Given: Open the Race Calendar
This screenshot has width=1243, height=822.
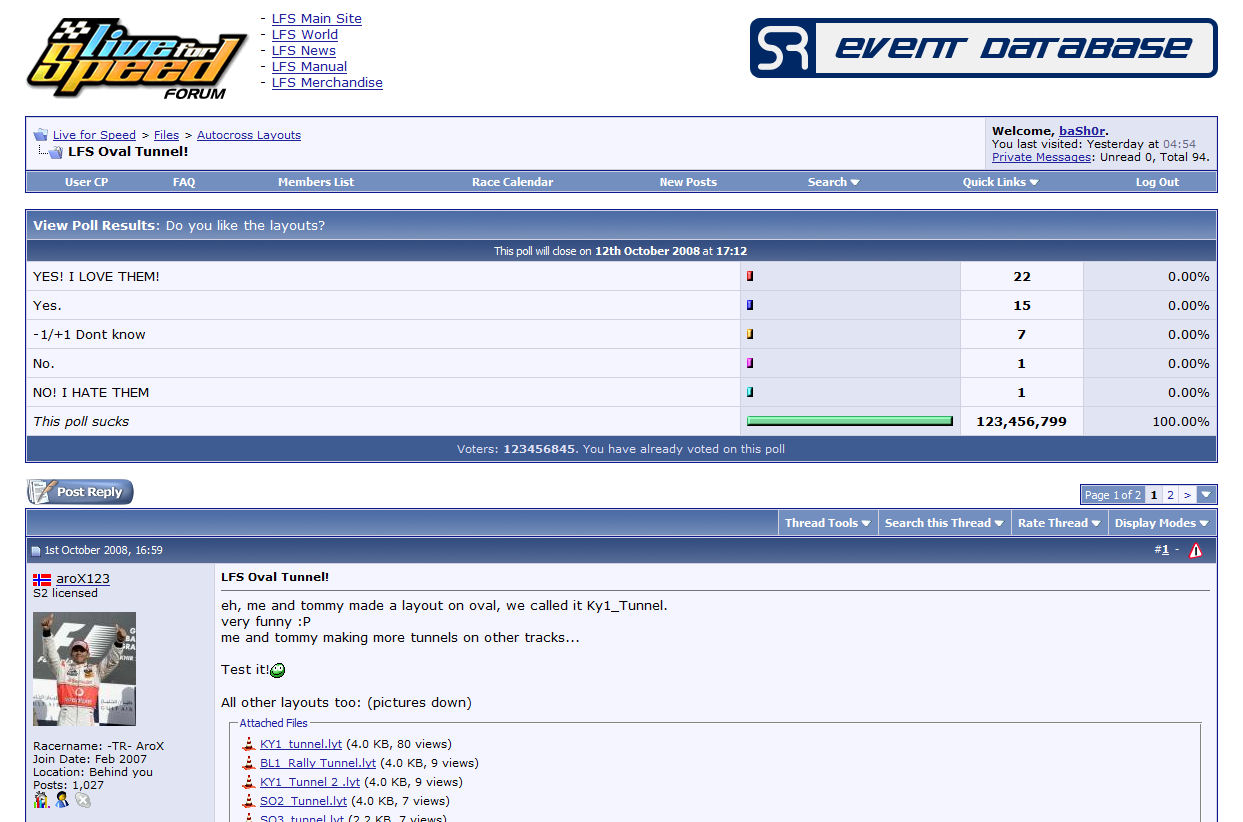Looking at the screenshot, I should tap(513, 182).
